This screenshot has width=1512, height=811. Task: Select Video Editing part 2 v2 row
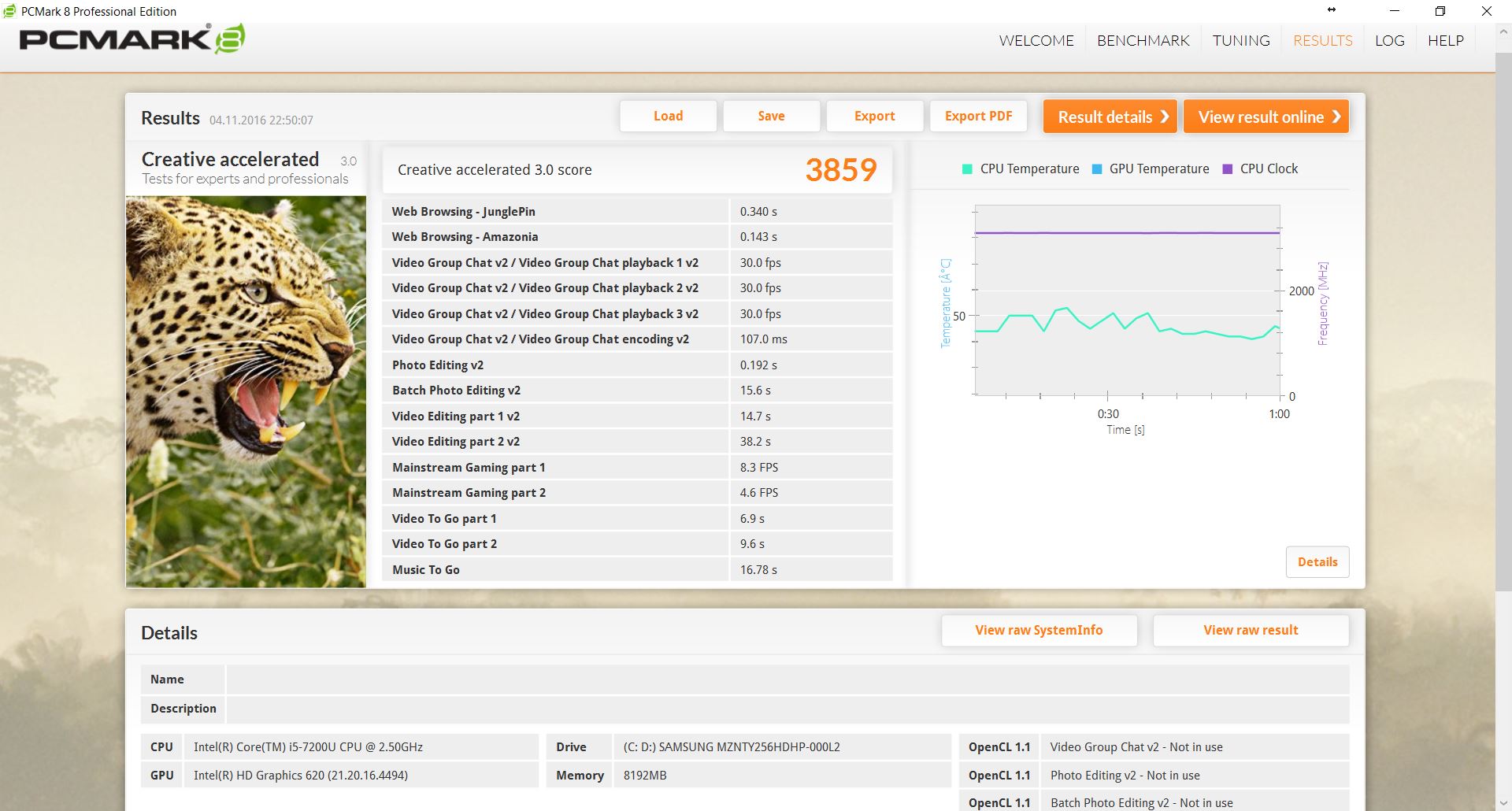tap(637, 442)
